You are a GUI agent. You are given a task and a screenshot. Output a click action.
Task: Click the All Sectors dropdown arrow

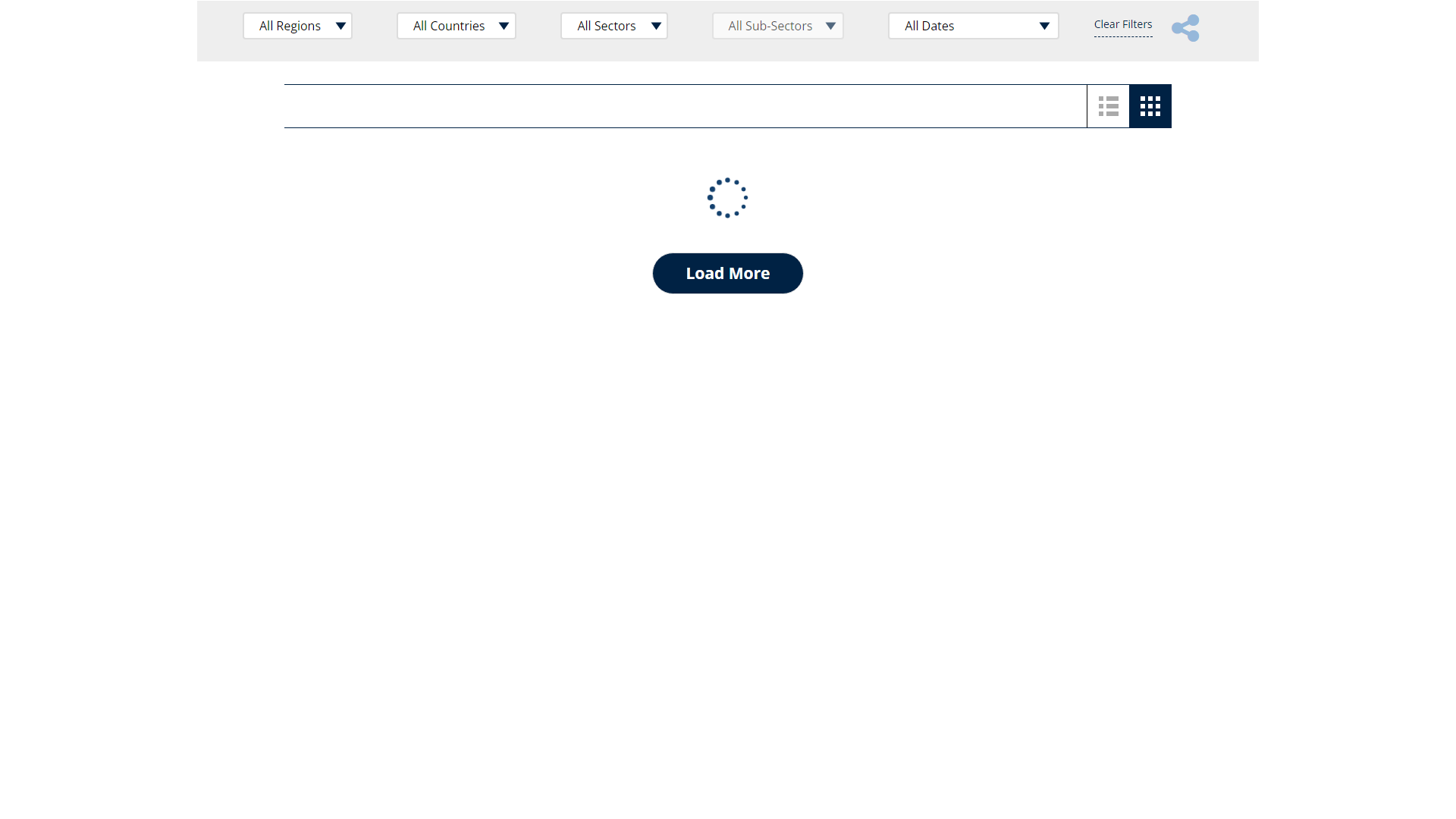coord(656,26)
